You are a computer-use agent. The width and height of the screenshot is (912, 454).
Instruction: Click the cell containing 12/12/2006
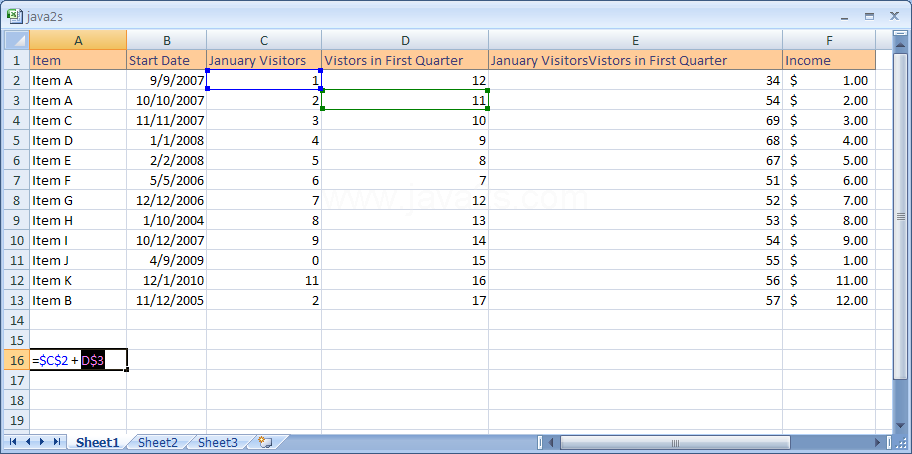coord(166,201)
